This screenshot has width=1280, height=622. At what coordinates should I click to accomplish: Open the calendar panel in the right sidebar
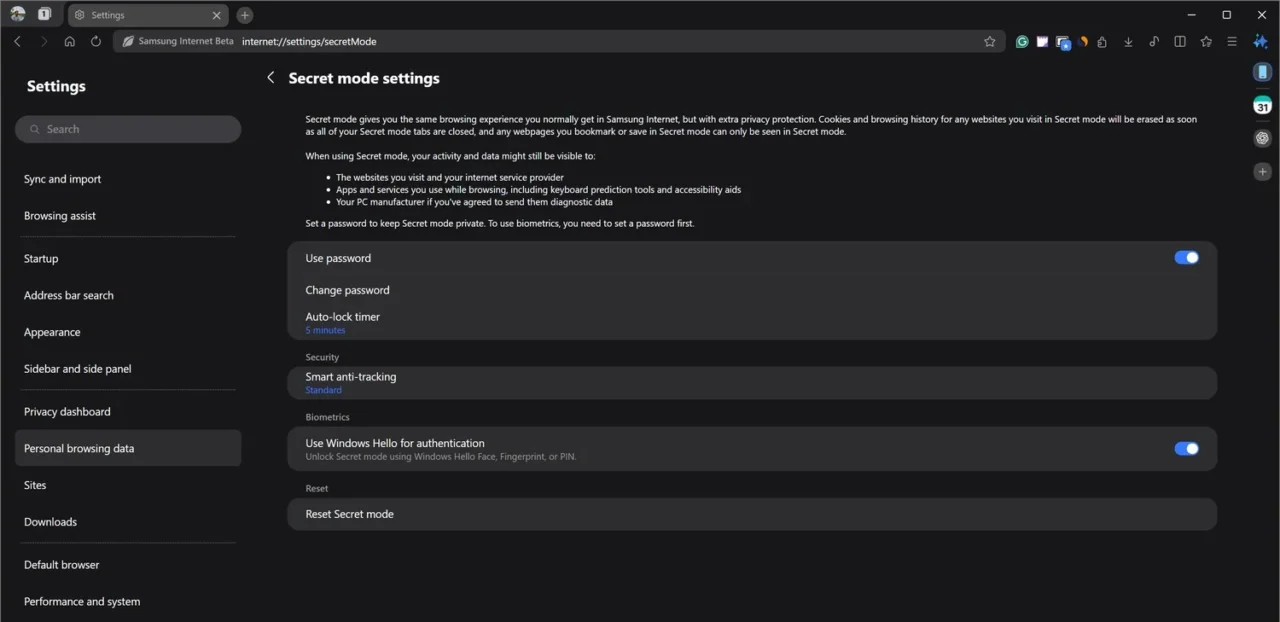point(1263,105)
